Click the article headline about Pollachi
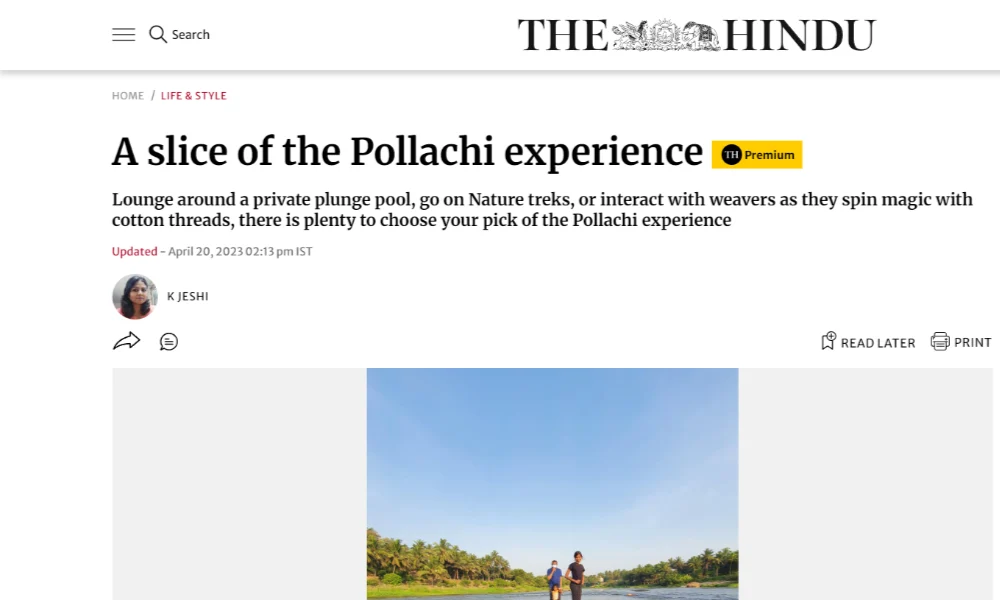The width and height of the screenshot is (1000, 600). (x=408, y=152)
